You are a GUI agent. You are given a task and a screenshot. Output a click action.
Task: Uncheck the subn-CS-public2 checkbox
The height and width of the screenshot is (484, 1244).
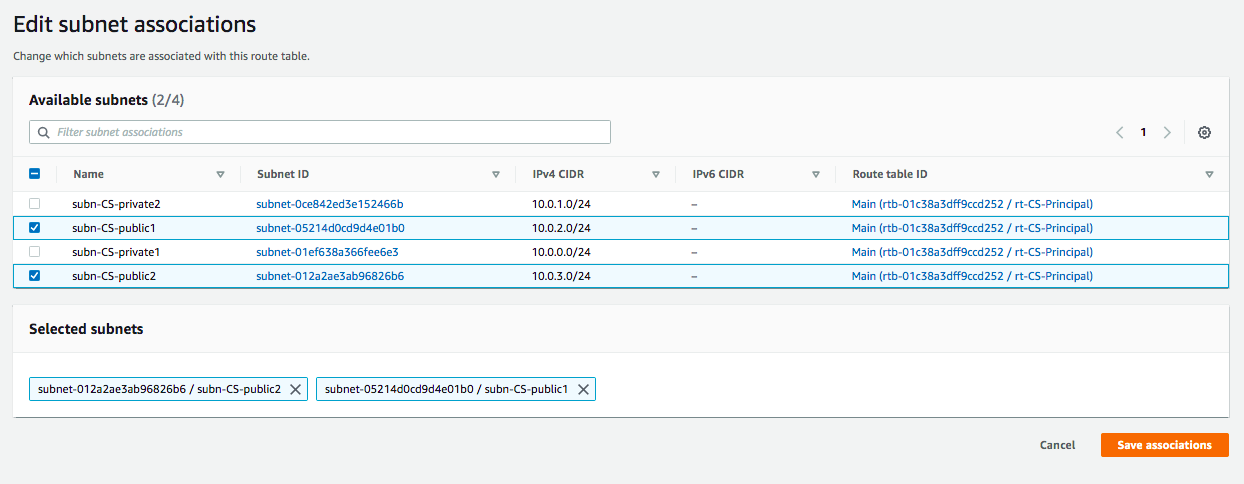35,276
